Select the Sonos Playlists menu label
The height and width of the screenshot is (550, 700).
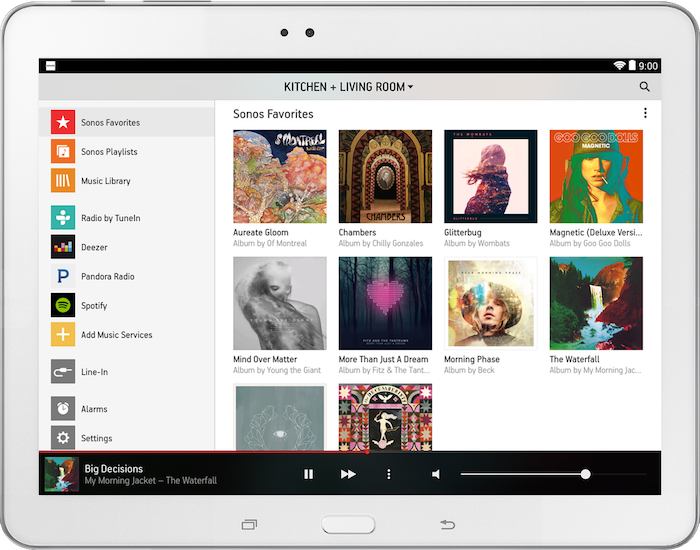tap(109, 152)
